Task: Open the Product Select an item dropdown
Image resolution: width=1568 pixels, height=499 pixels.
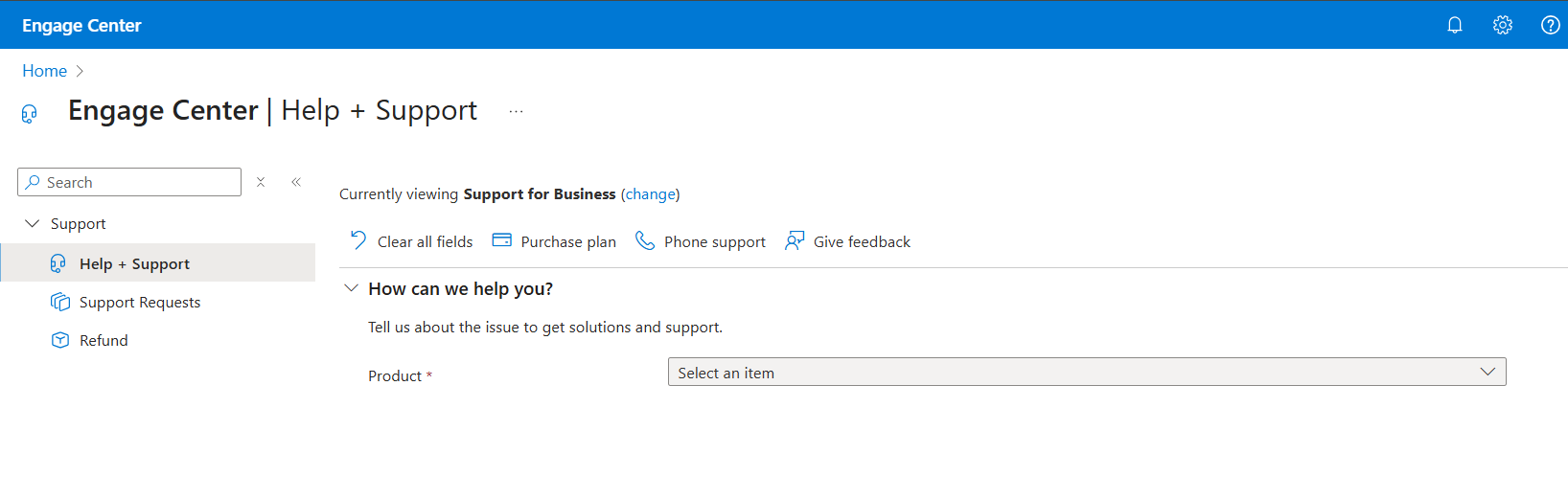Action: point(1087,372)
